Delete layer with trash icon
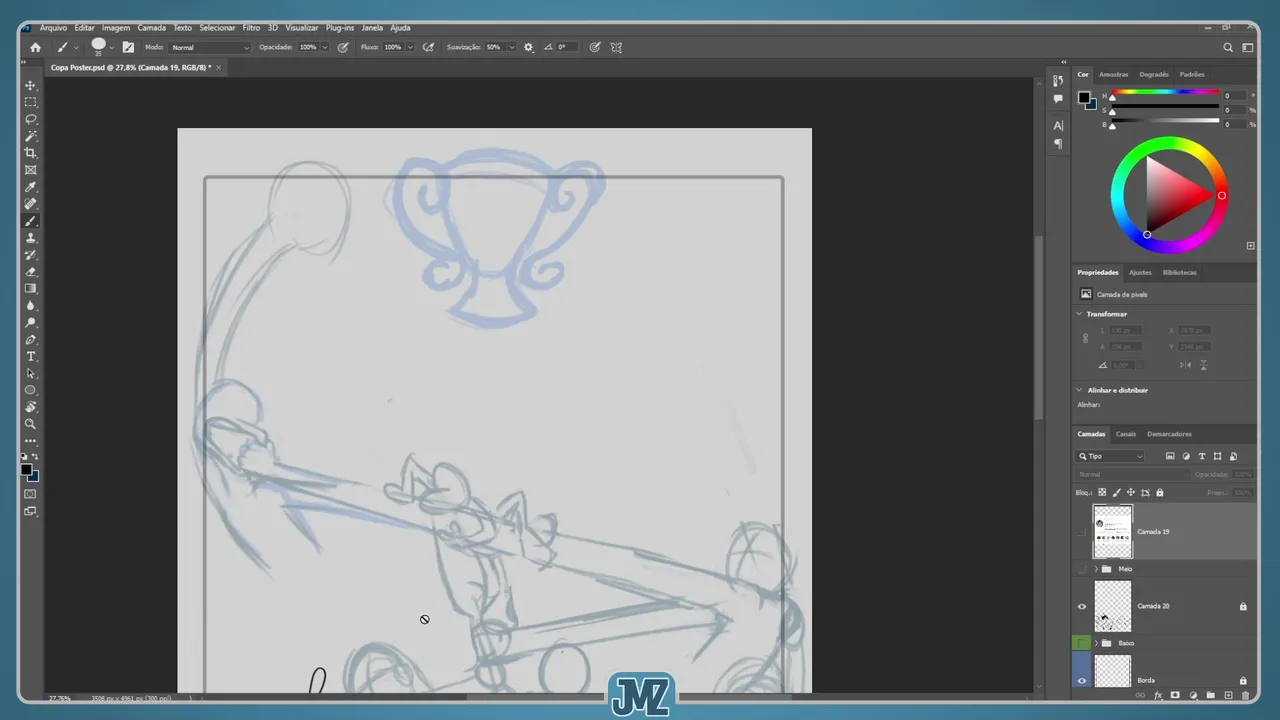The height and width of the screenshot is (720, 1280). (x=1245, y=695)
